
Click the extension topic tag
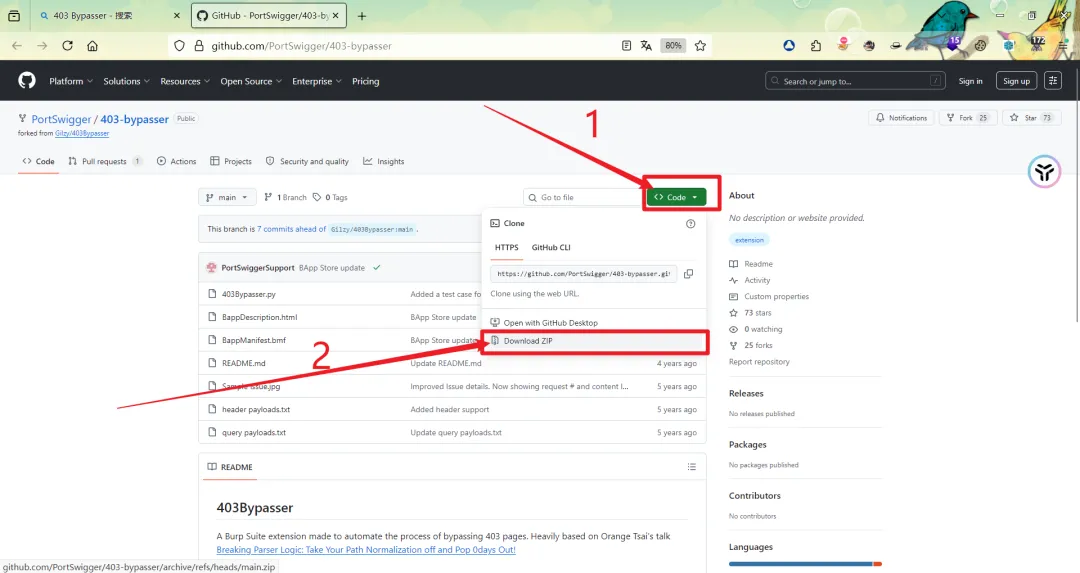[x=749, y=240]
